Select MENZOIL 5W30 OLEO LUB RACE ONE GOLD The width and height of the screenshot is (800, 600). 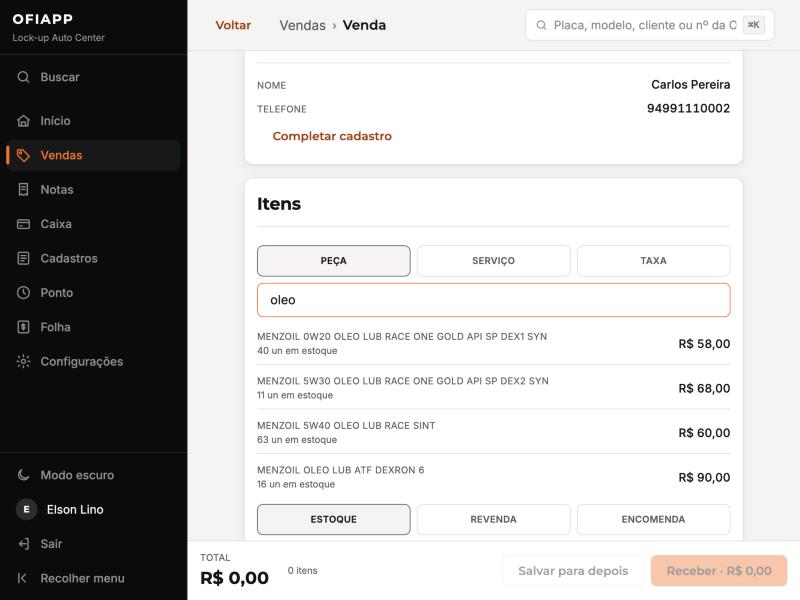[x=493, y=388]
